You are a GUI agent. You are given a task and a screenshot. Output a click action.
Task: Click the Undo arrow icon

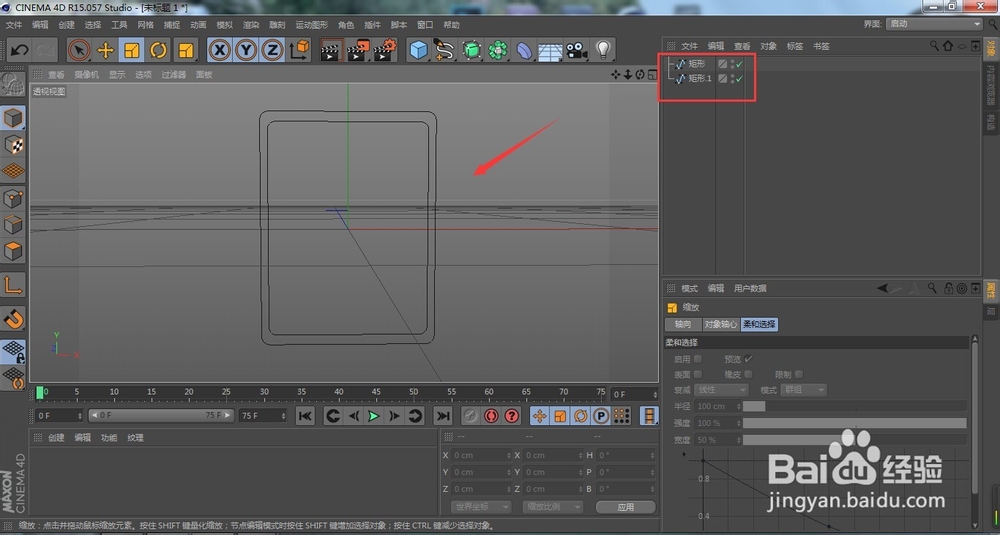tap(19, 50)
